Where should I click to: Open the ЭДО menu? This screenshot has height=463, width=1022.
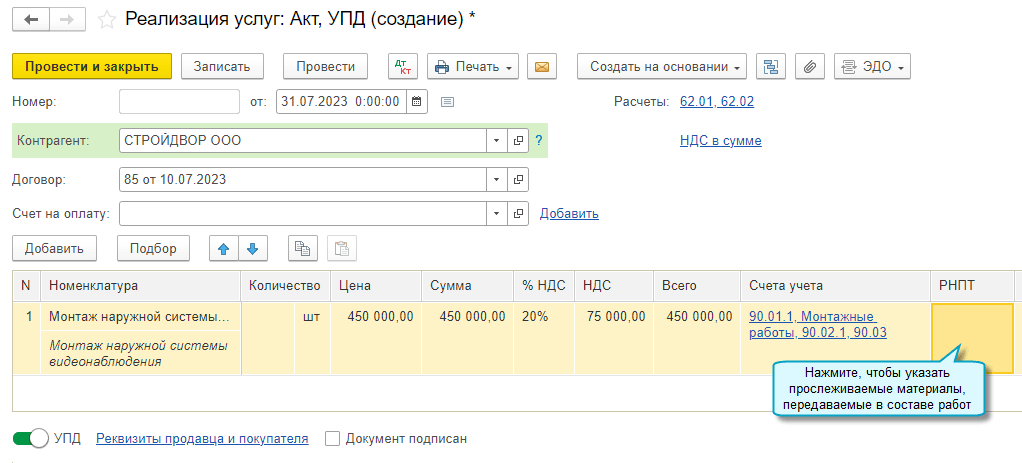click(x=871, y=67)
